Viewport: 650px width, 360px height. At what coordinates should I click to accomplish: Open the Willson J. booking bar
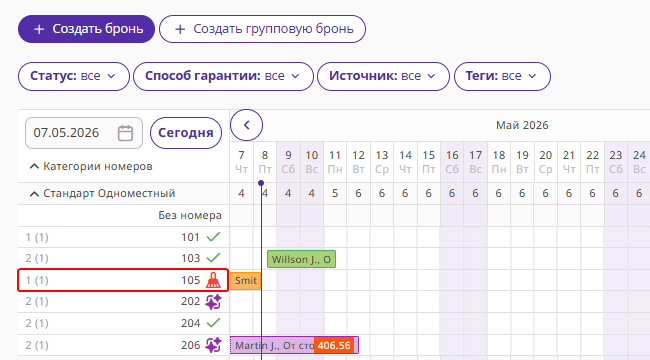[x=301, y=259]
